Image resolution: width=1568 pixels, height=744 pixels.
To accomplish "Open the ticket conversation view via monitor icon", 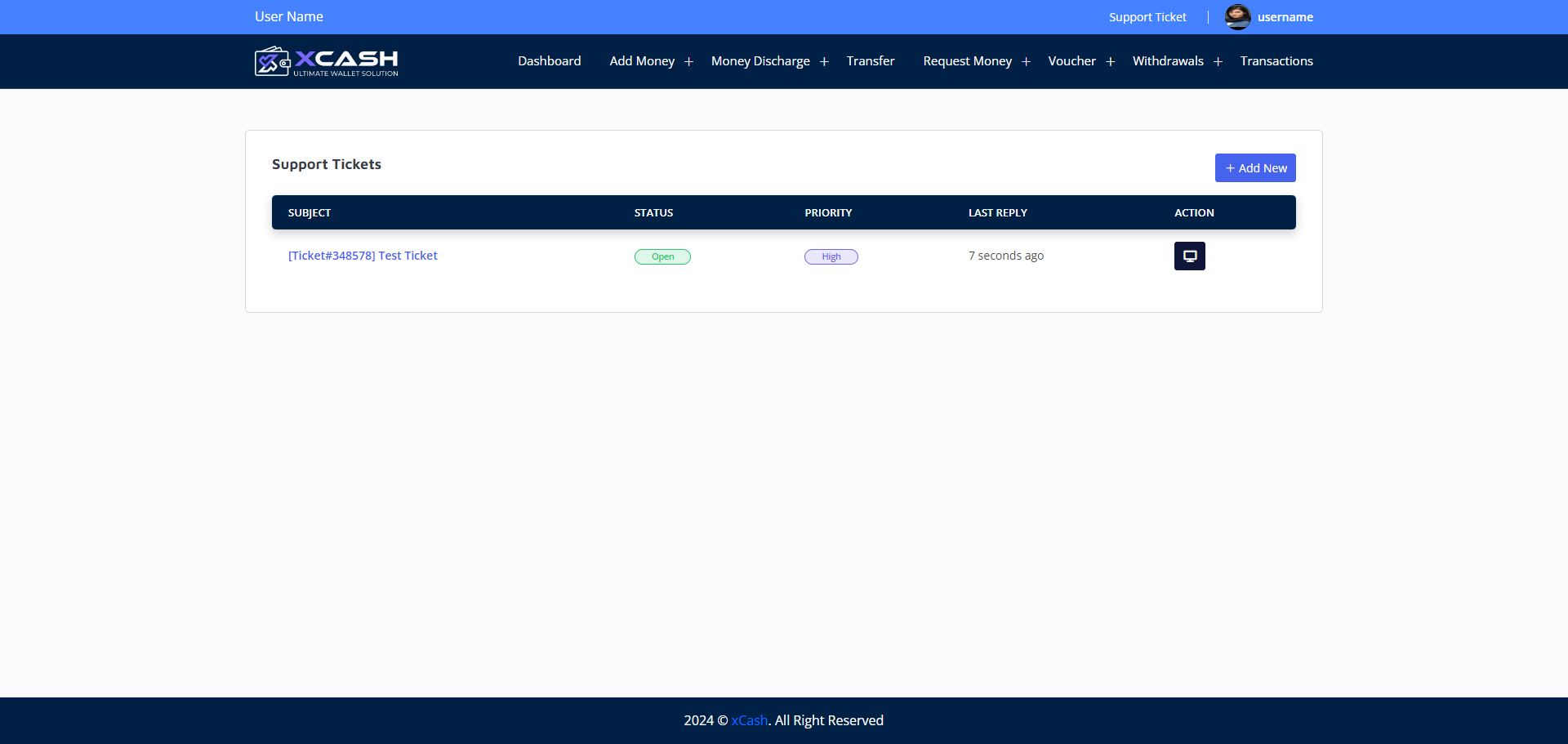I will (1189, 256).
